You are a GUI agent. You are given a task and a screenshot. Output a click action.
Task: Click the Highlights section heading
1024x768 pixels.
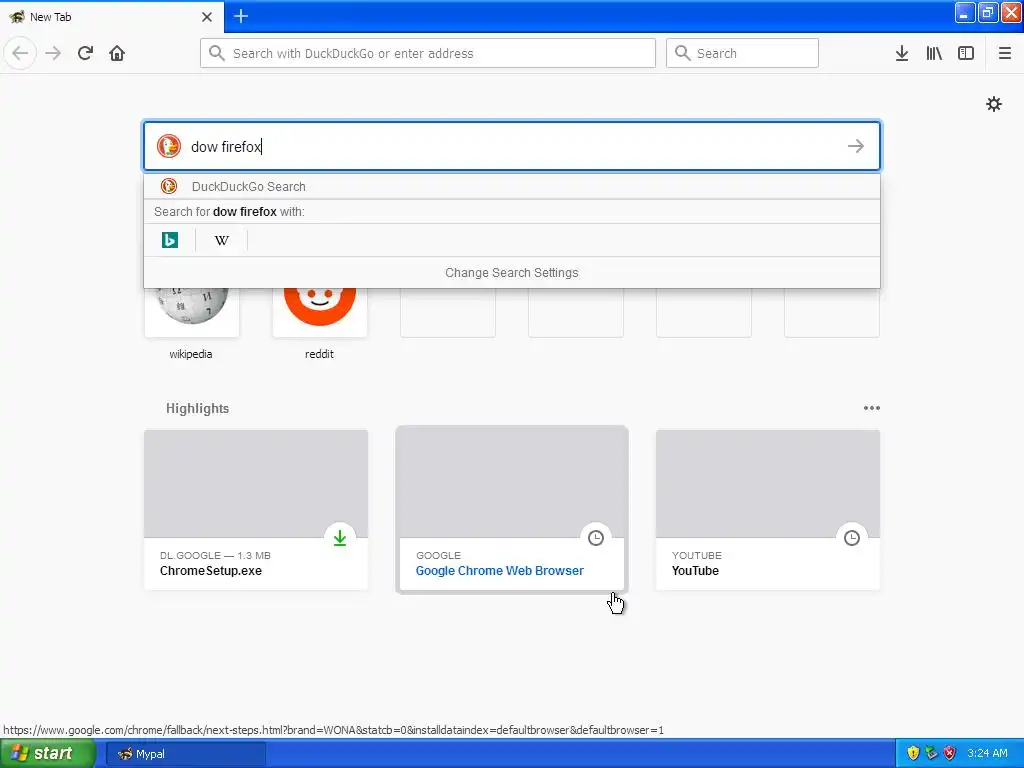(197, 408)
